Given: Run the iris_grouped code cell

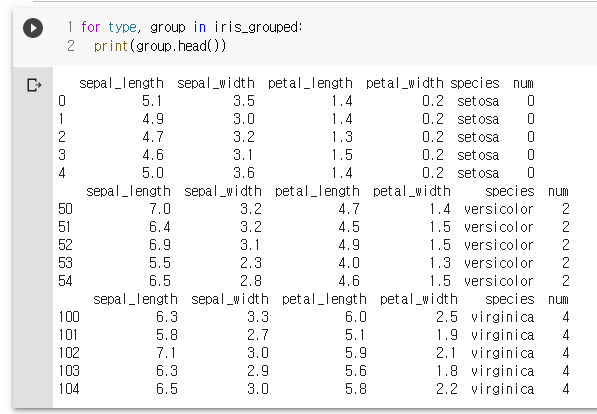Looking at the screenshot, I should [x=33, y=28].
